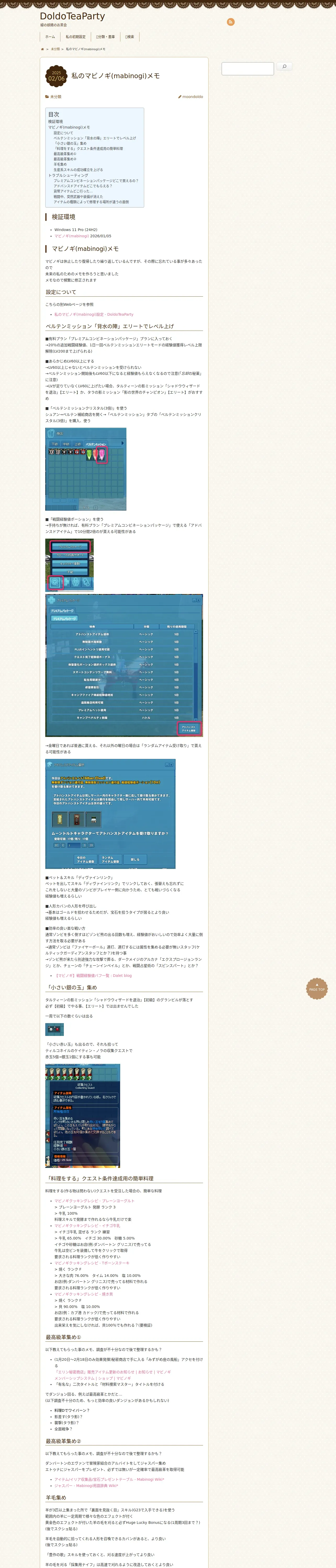The height and width of the screenshot is (1568, 336).
Task: Open the メンバーシップシステム | ショップ link
Action: point(93,1378)
